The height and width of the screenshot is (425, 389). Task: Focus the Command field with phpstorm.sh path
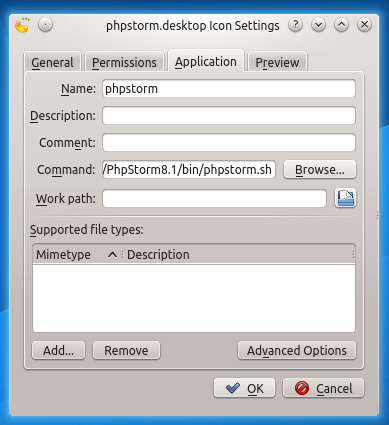189,169
